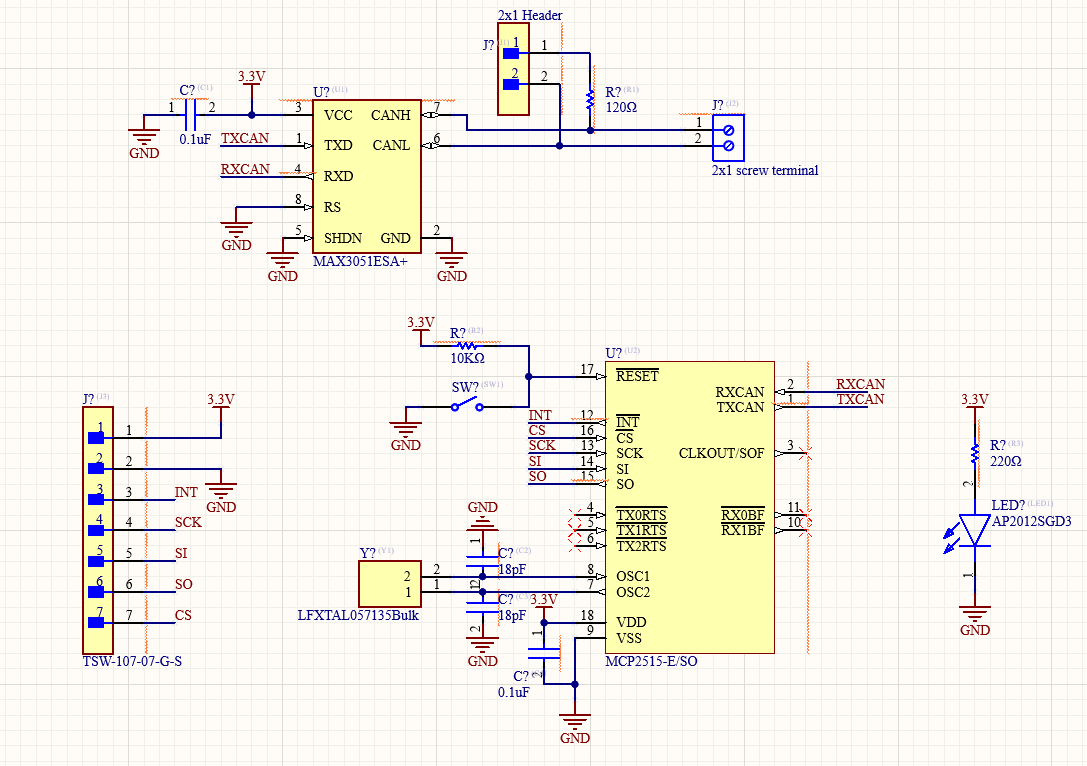Image resolution: width=1087 pixels, height=766 pixels.
Task: Select the '2x1 Header' label text
Action: 530,15
